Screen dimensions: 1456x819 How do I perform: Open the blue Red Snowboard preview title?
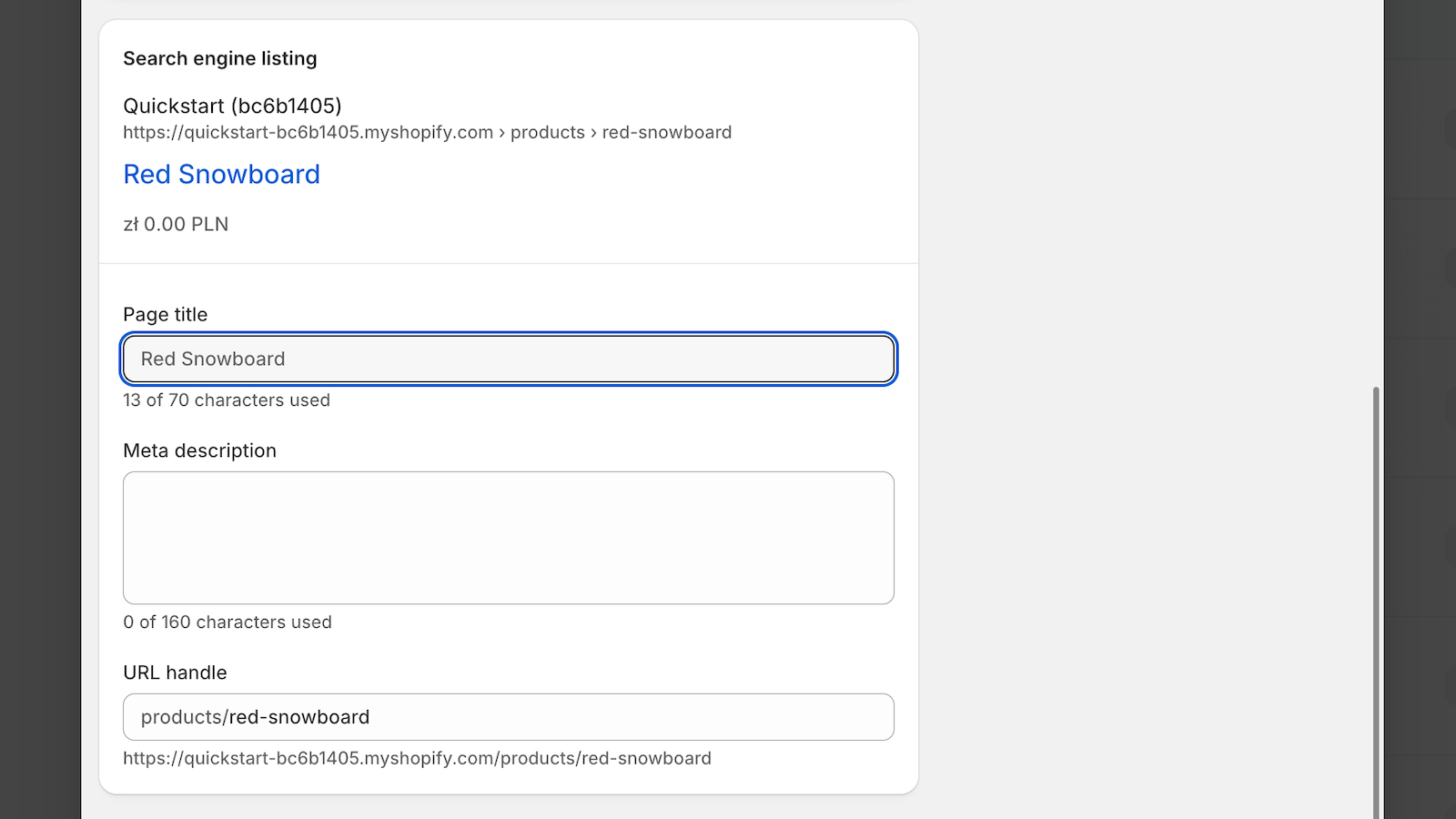pyautogui.click(x=222, y=174)
